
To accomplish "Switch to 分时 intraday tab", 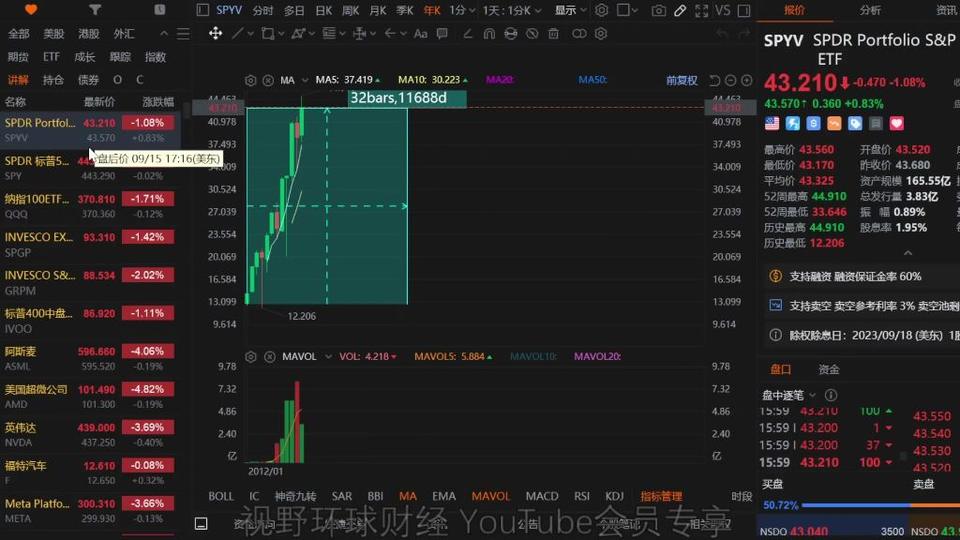I will pos(263,10).
